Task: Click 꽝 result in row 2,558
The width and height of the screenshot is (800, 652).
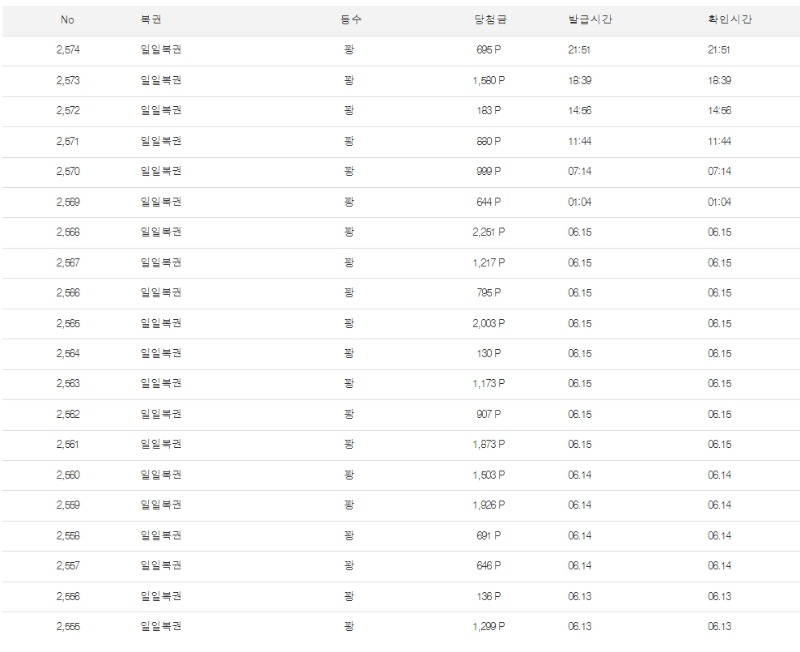Action: (348, 536)
